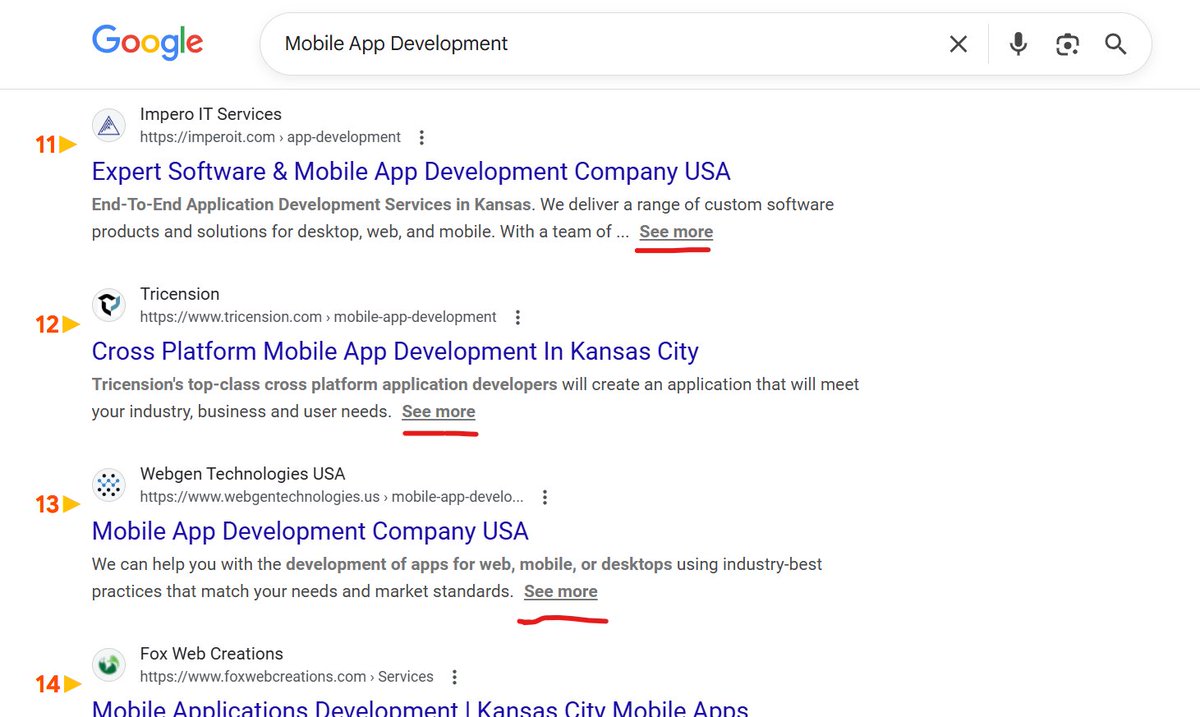The height and width of the screenshot is (717, 1200).
Task: Click the Impero IT Services site name
Action: [211, 114]
